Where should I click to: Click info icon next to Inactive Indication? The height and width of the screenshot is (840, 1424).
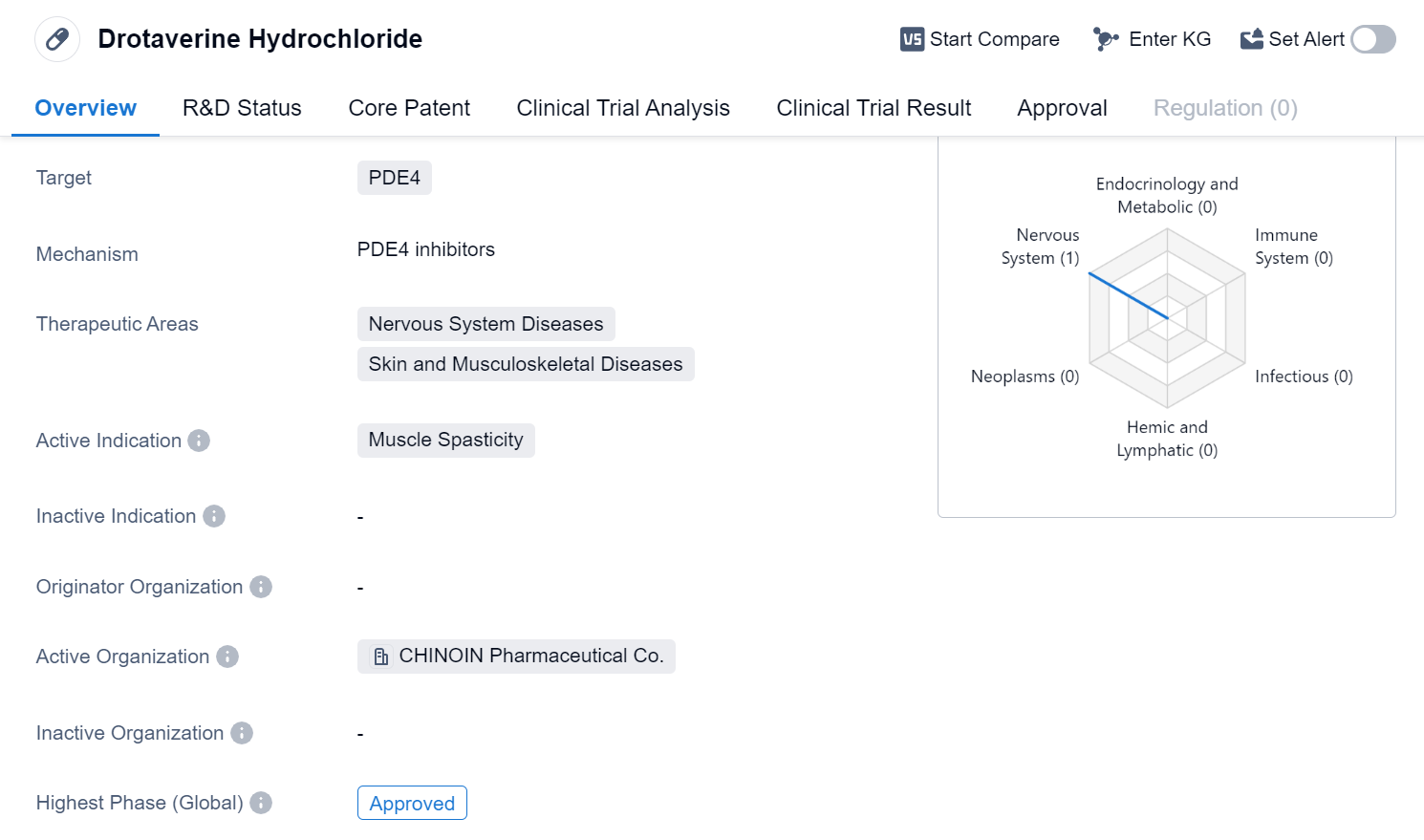[214, 516]
